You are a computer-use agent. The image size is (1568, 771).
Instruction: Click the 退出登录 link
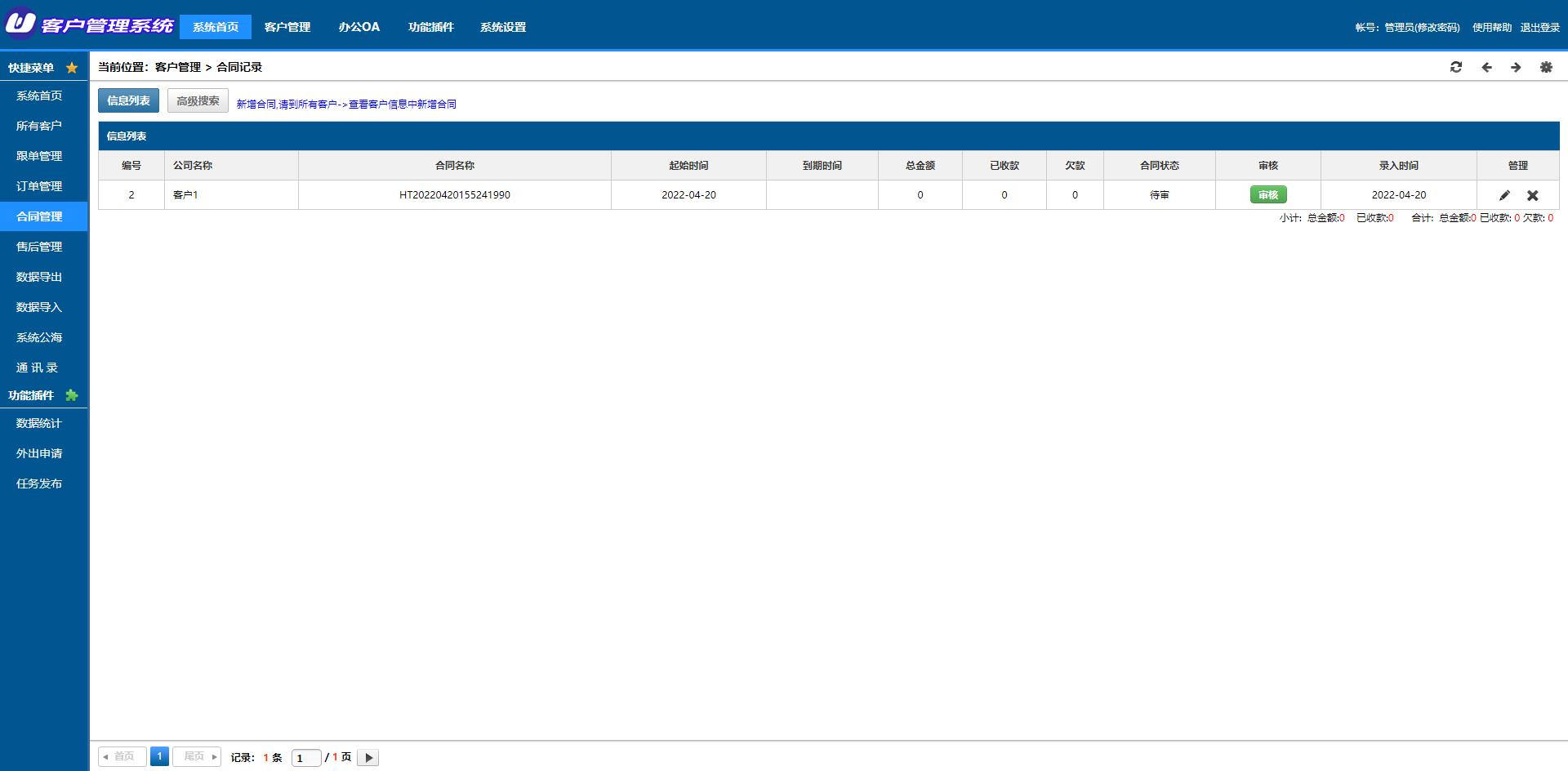tap(1539, 28)
